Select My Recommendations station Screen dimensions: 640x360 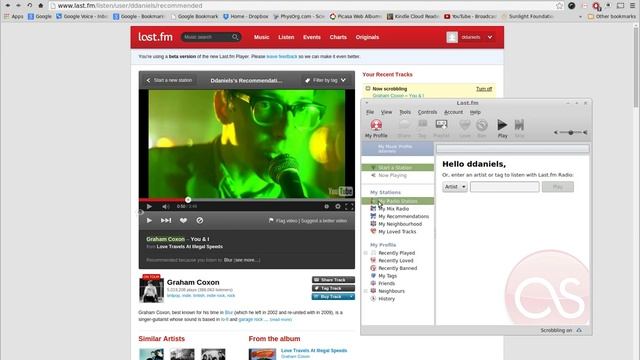(x=403, y=216)
